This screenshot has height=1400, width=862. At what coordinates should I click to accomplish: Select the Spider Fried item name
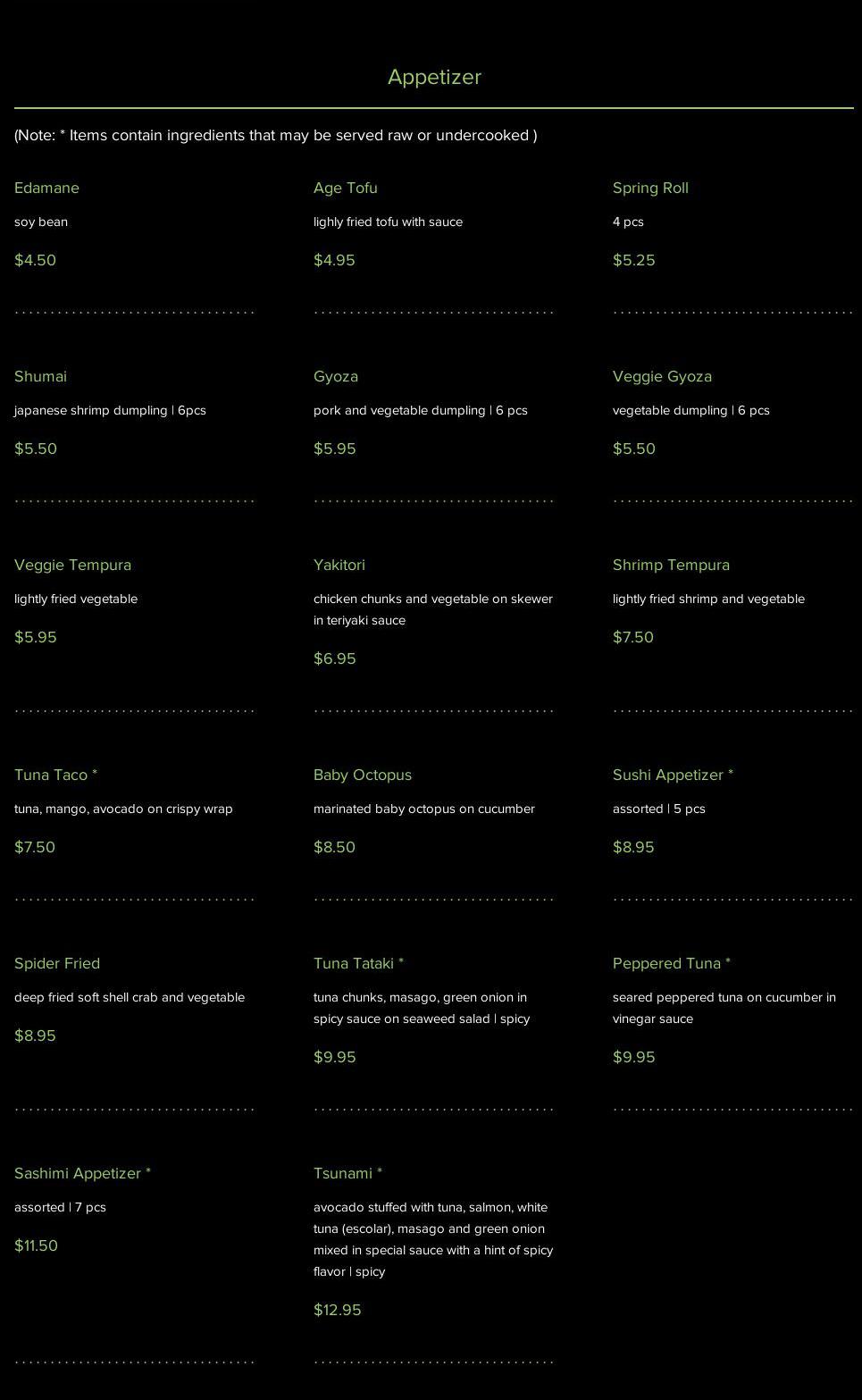point(57,963)
